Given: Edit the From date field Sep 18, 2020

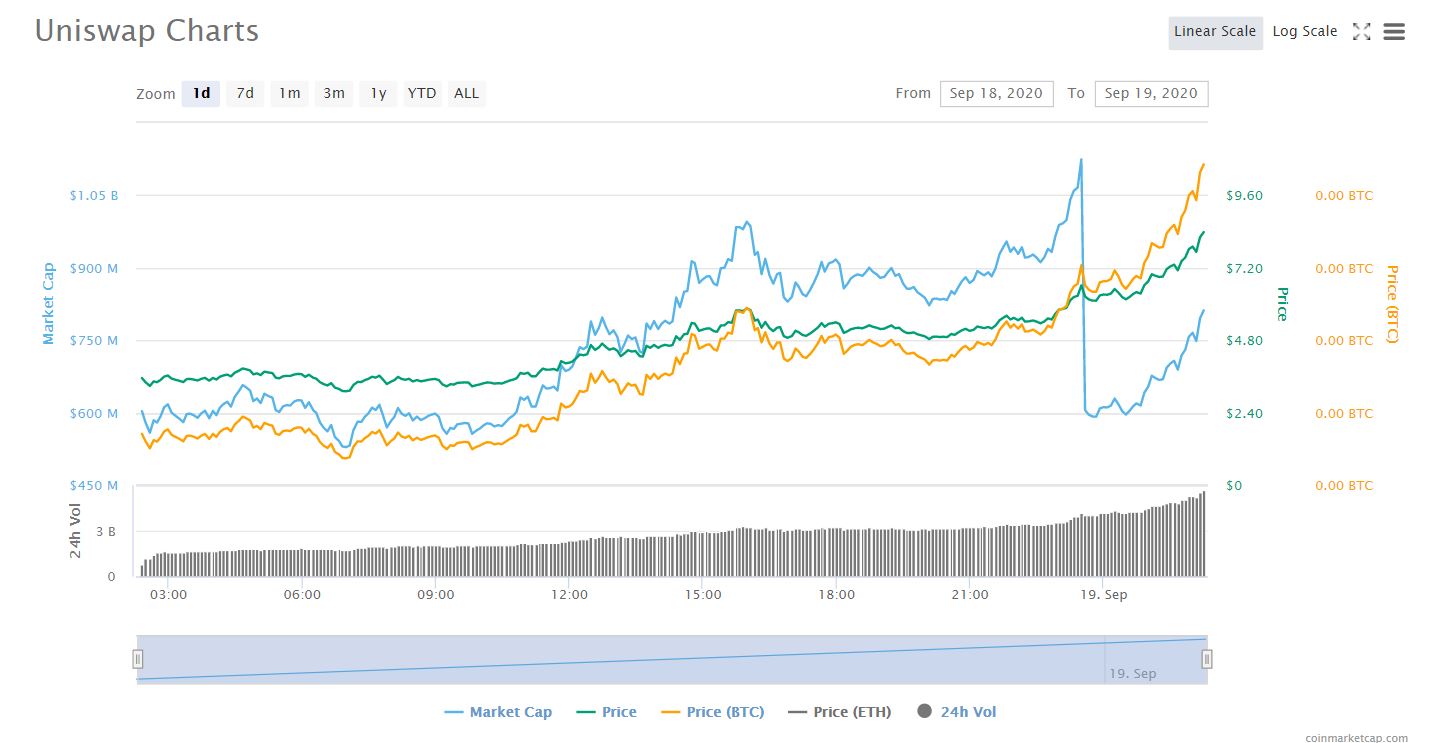Looking at the screenshot, I should [996, 93].
